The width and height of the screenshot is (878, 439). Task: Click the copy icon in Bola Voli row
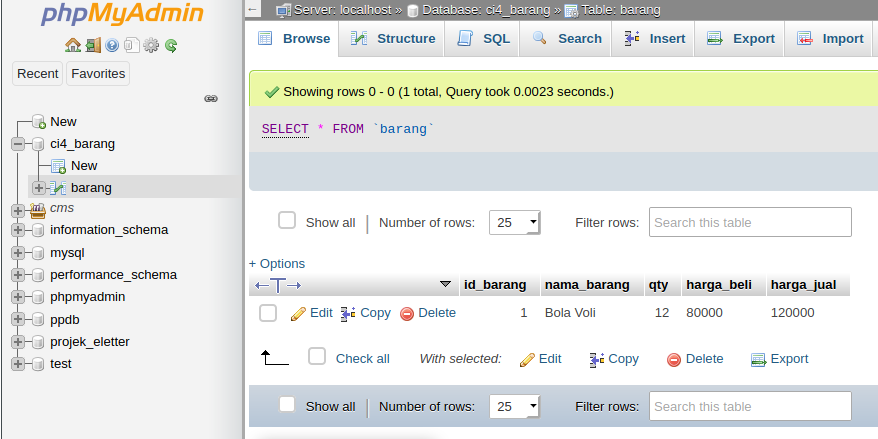coord(348,314)
